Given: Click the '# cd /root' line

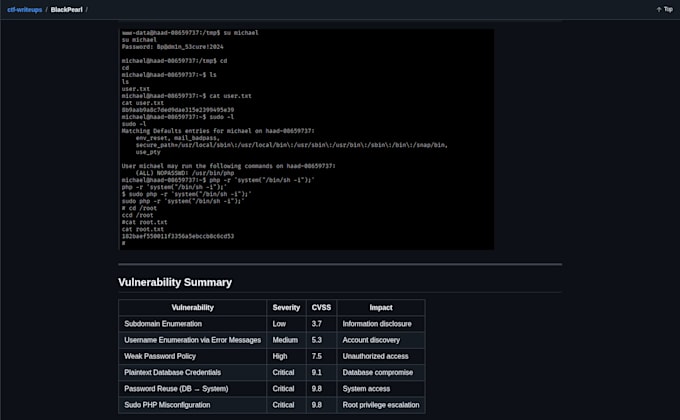Looking at the screenshot, I should (x=139, y=208).
